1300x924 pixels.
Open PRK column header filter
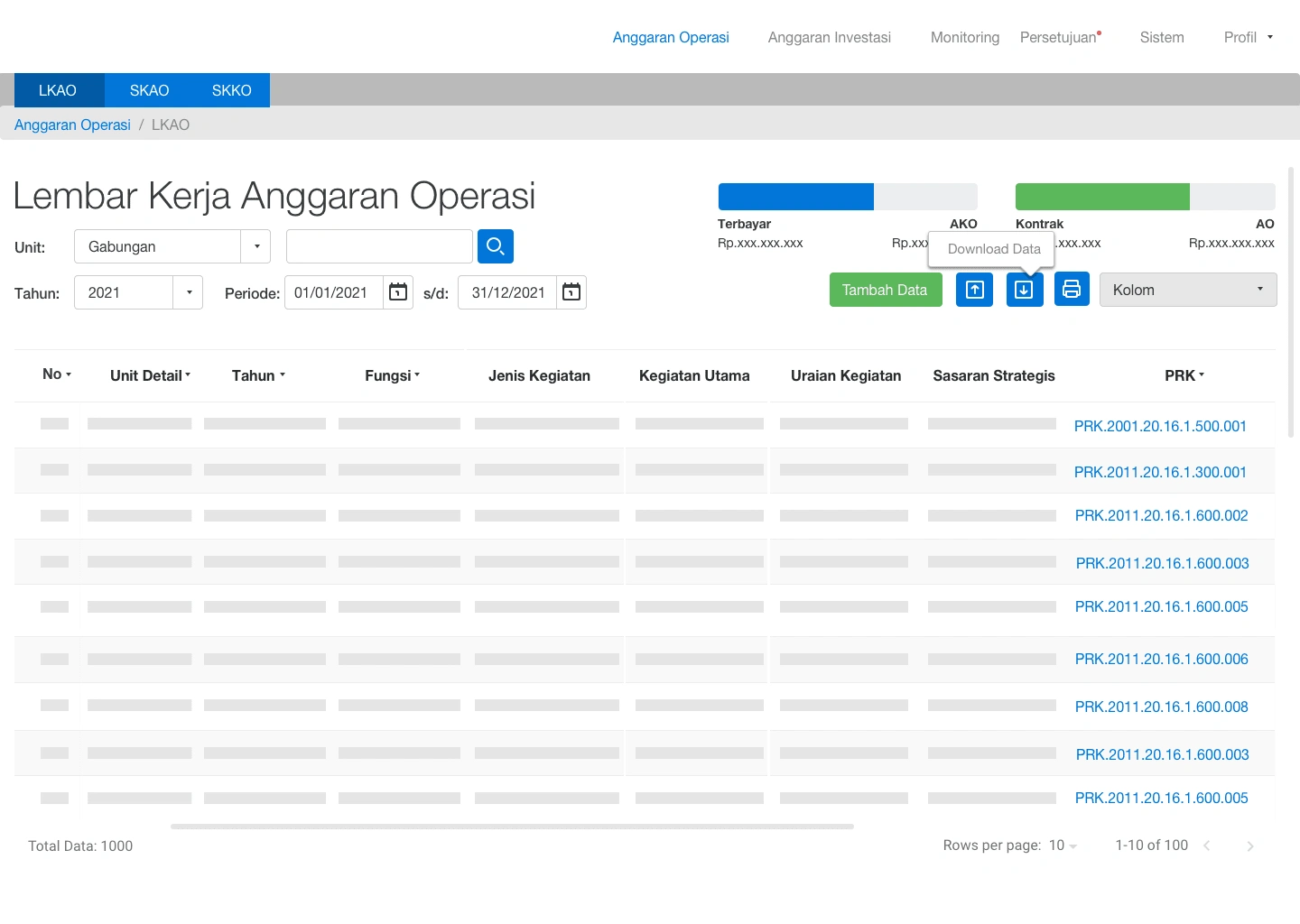pos(1184,375)
